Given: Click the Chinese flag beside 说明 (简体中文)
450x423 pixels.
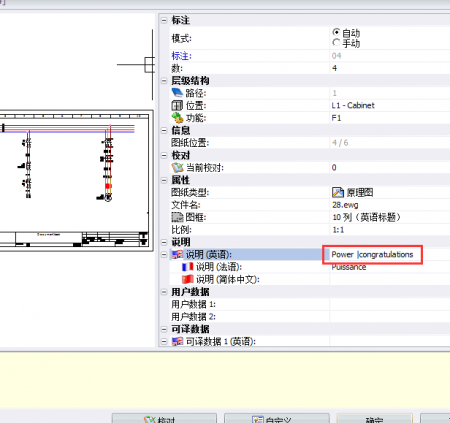Looking at the screenshot, I should click(187, 279).
